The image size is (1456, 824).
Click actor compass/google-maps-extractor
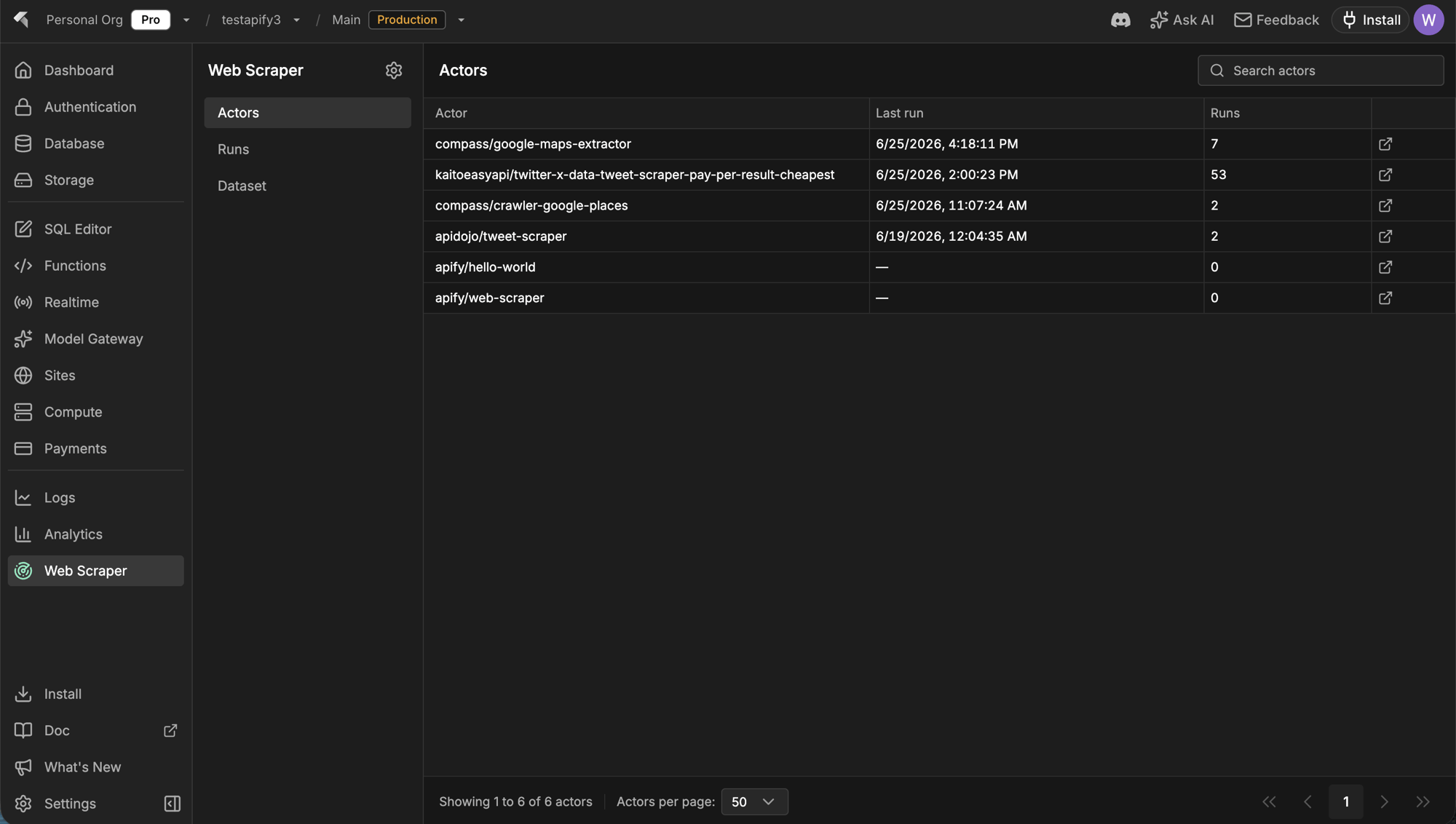[x=533, y=144]
